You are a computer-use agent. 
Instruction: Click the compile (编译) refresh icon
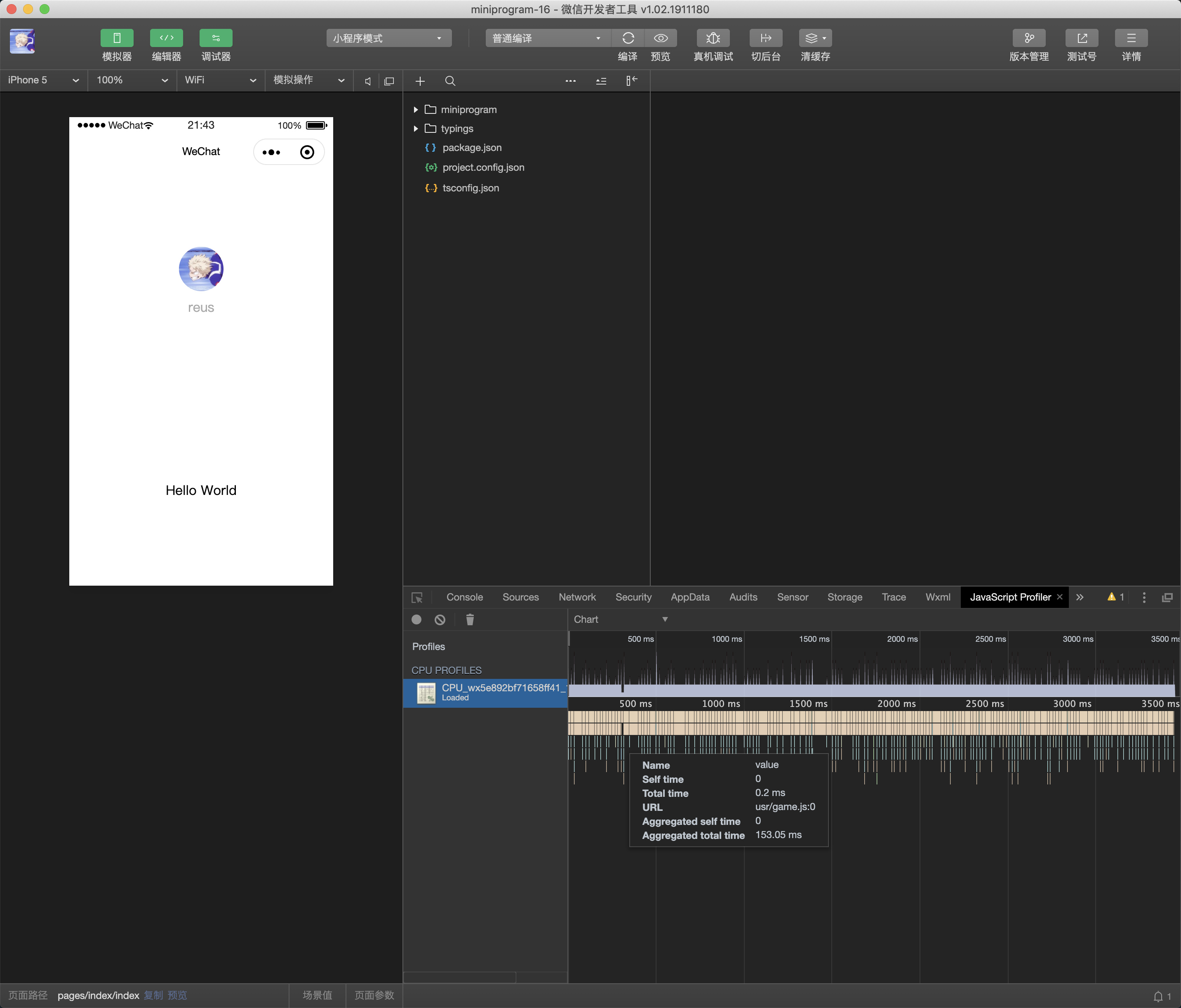628,38
